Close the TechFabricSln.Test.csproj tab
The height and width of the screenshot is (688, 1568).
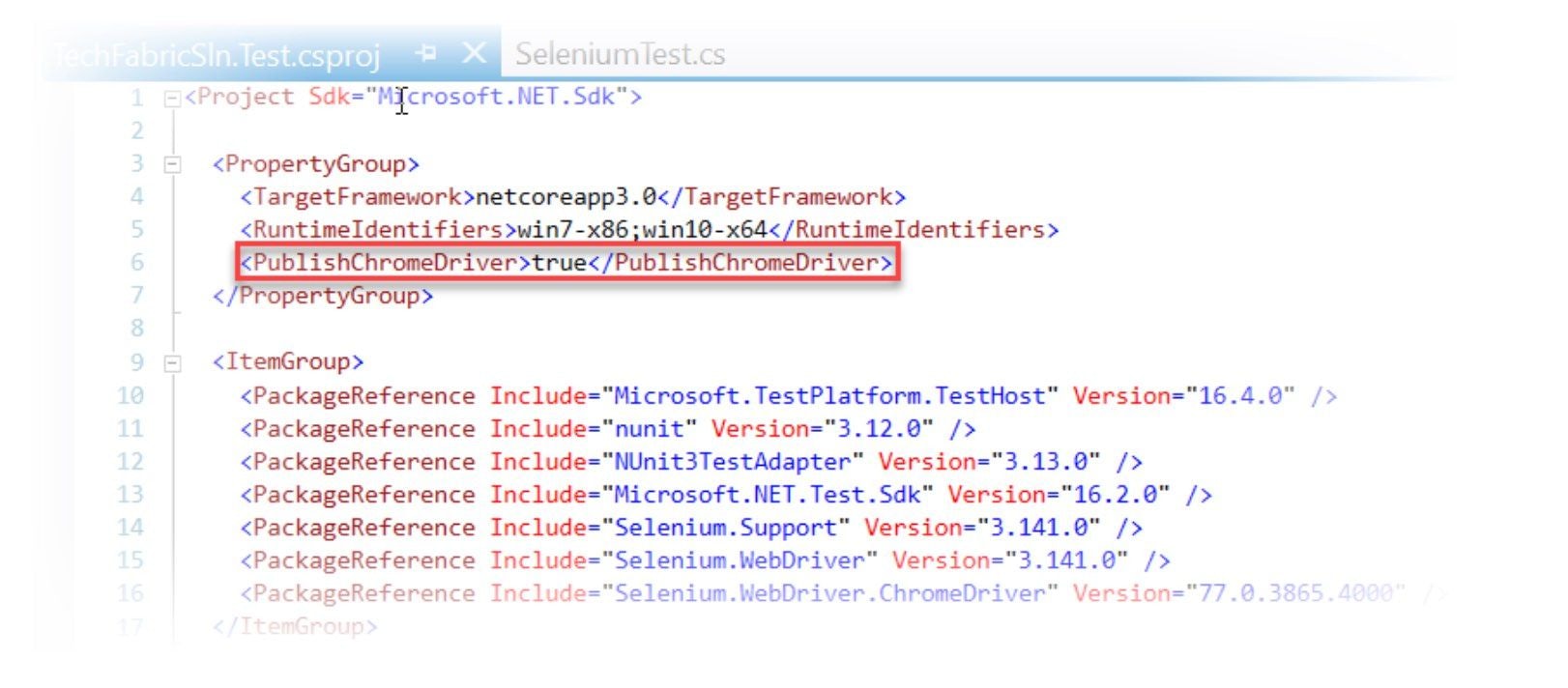(x=472, y=55)
